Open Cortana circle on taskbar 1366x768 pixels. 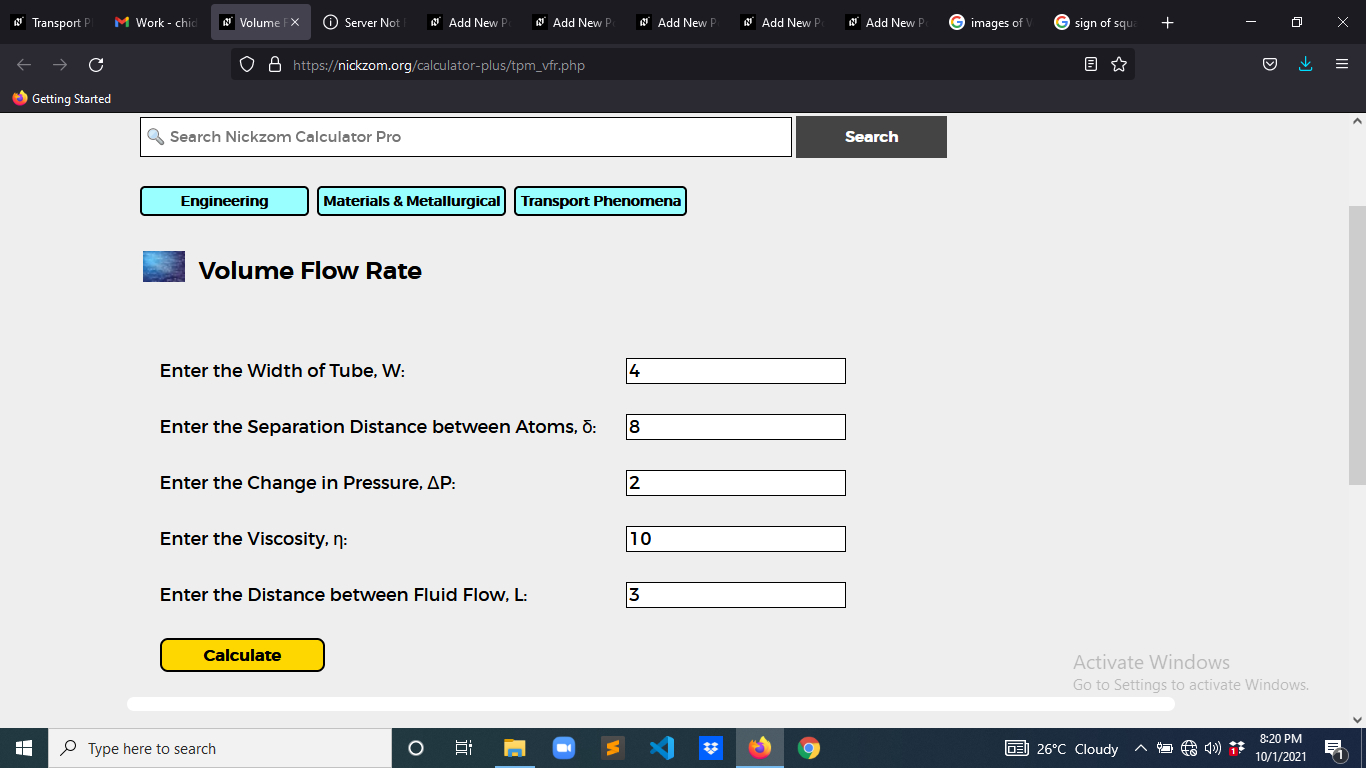click(x=416, y=748)
